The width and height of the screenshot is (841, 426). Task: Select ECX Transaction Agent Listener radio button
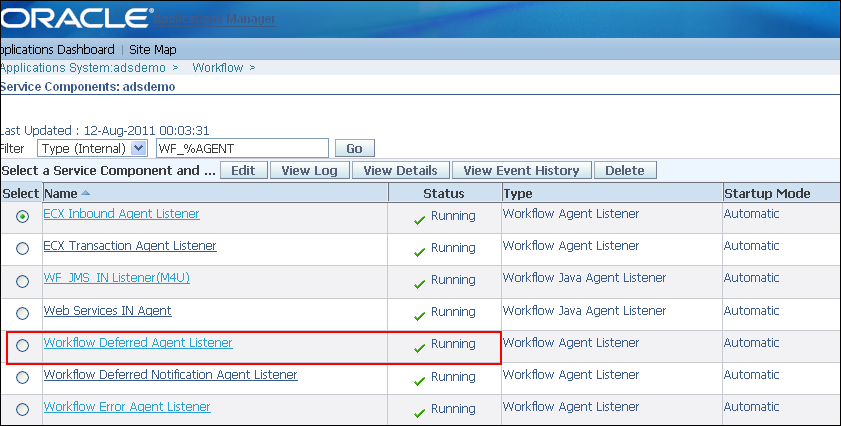[x=22, y=249]
